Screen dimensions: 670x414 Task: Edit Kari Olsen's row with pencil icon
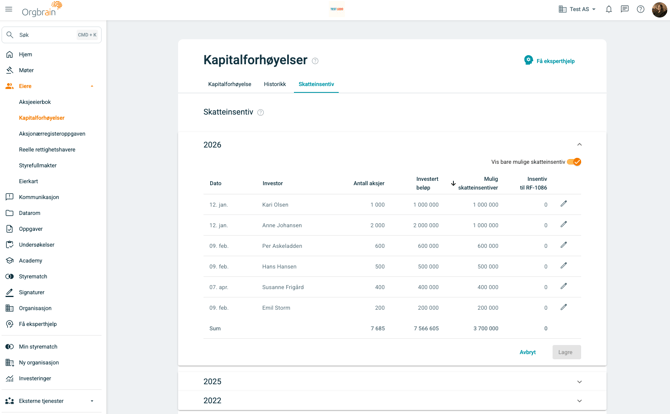coord(564,204)
